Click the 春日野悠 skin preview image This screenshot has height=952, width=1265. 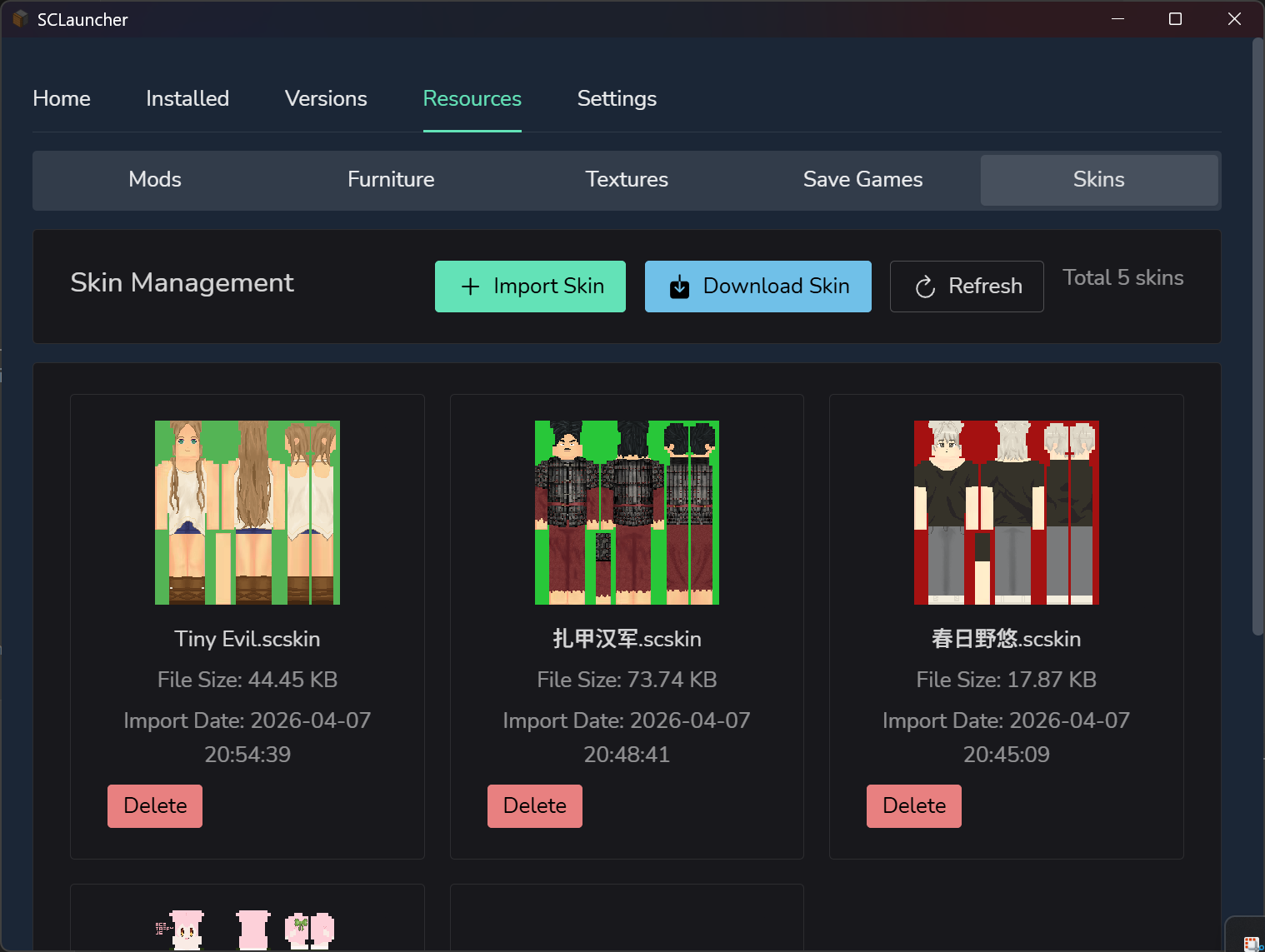pyautogui.click(x=1007, y=512)
